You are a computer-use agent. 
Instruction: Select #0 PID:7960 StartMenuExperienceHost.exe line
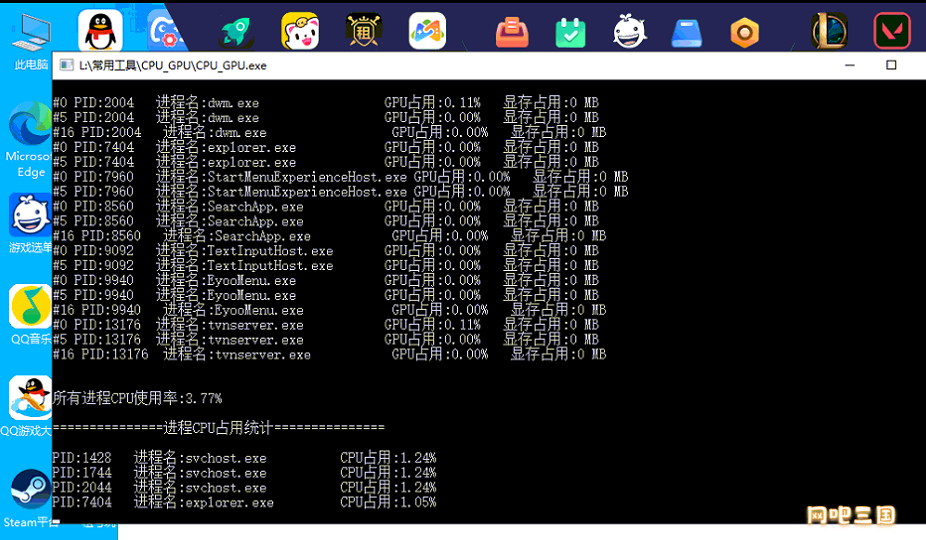pos(341,177)
